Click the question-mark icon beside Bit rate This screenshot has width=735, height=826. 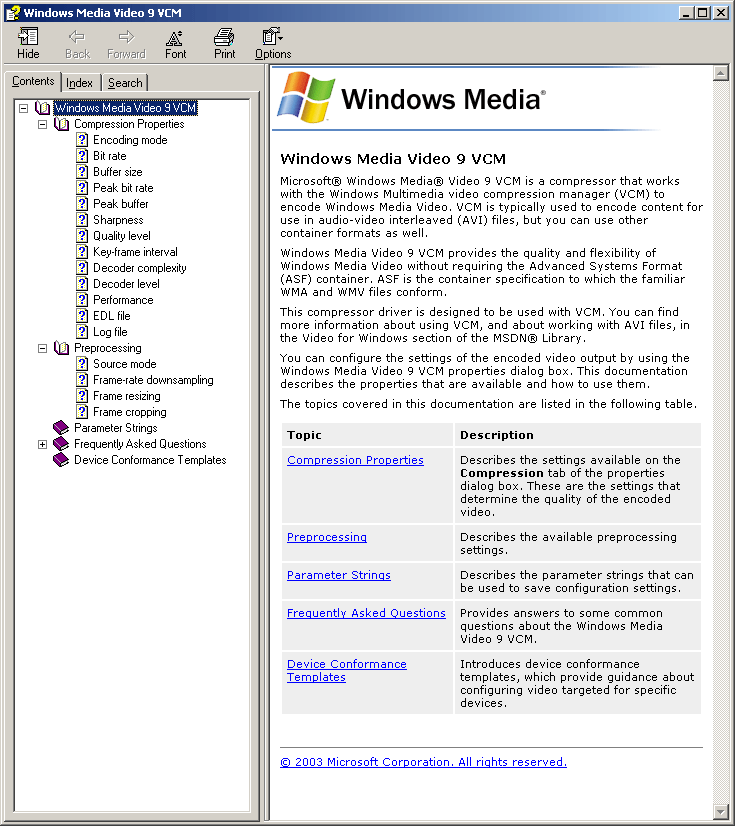click(x=82, y=156)
